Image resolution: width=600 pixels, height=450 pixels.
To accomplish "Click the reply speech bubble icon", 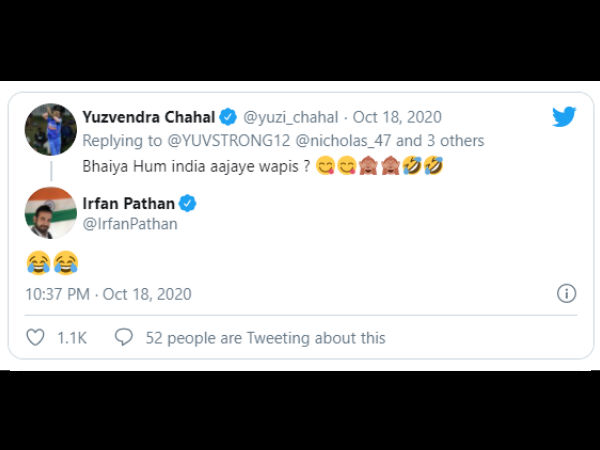I will click(x=124, y=338).
